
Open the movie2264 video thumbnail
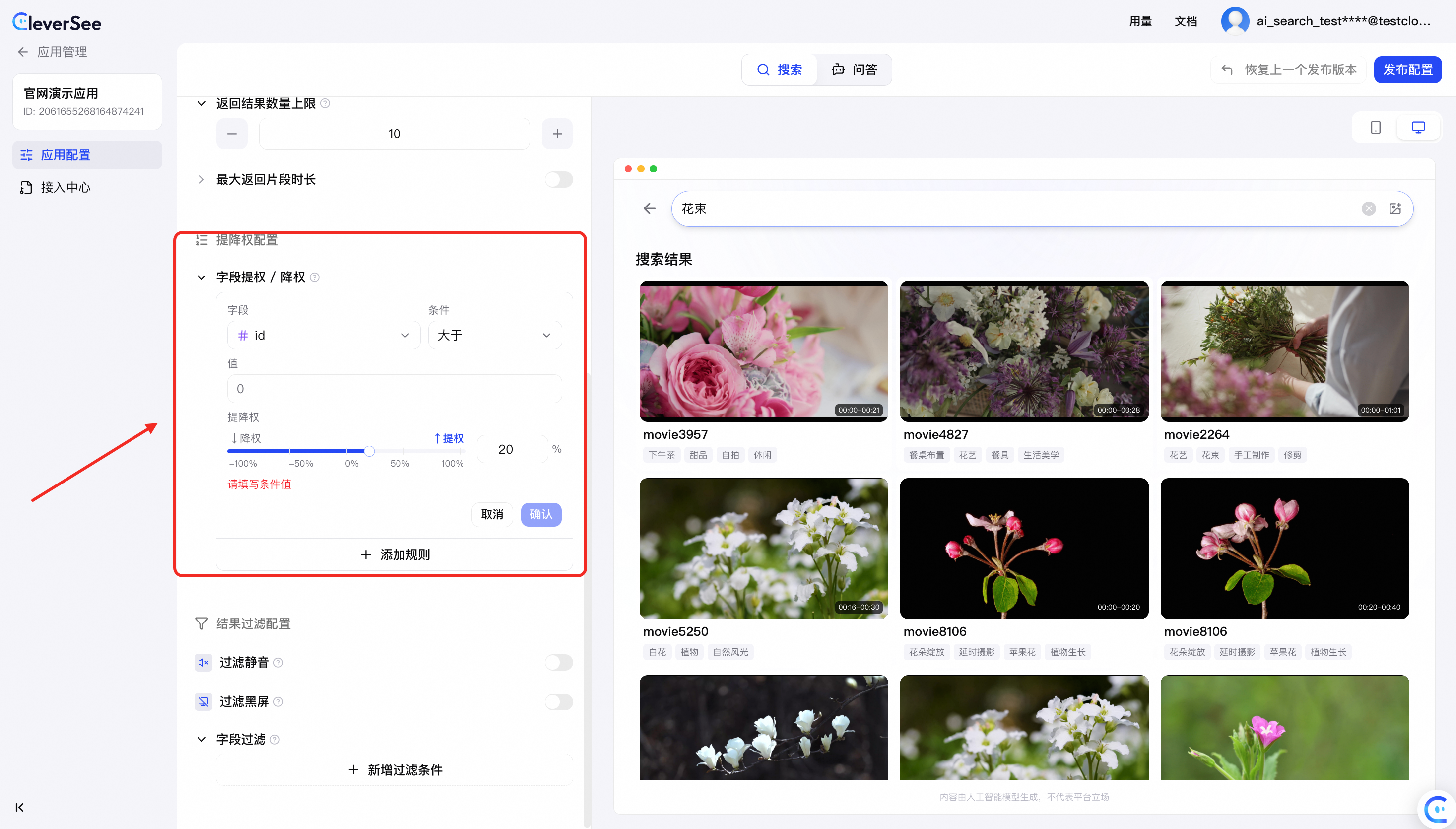coord(1285,351)
